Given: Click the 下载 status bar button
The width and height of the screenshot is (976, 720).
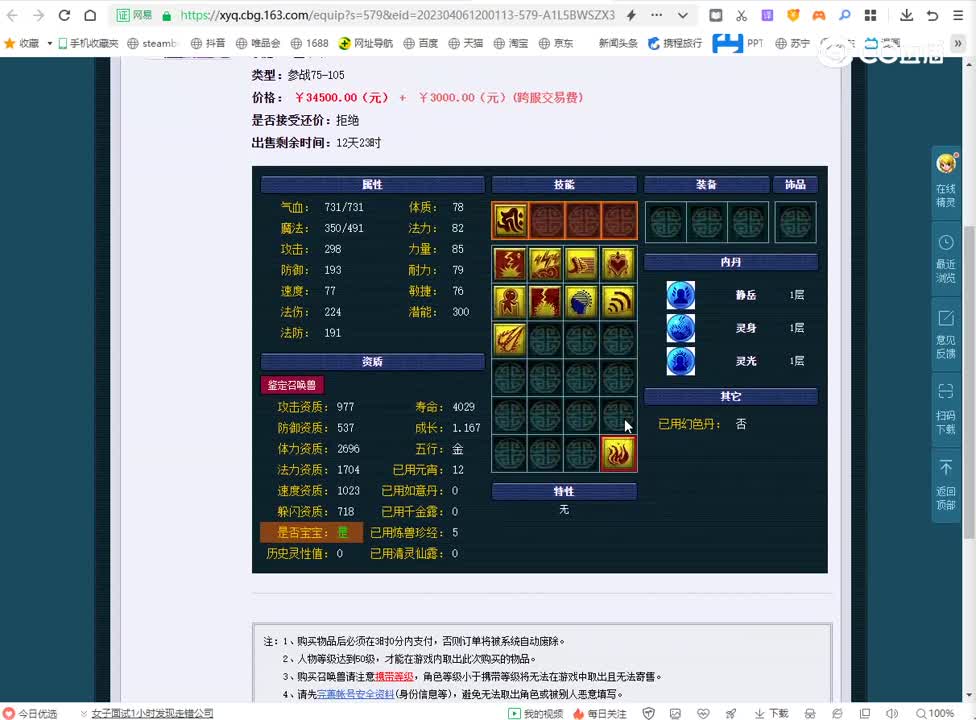Looking at the screenshot, I should (x=771, y=713).
